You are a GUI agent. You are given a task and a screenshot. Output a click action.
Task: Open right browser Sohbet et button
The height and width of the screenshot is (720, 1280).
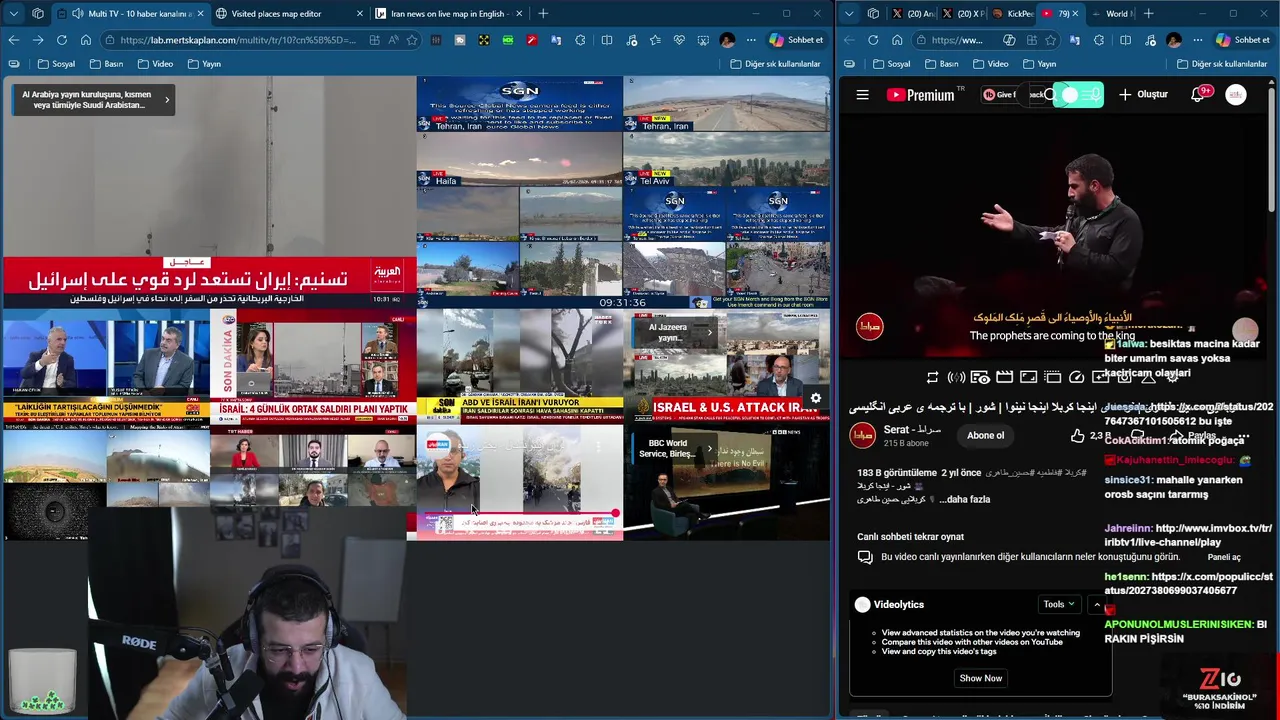click(x=1242, y=40)
